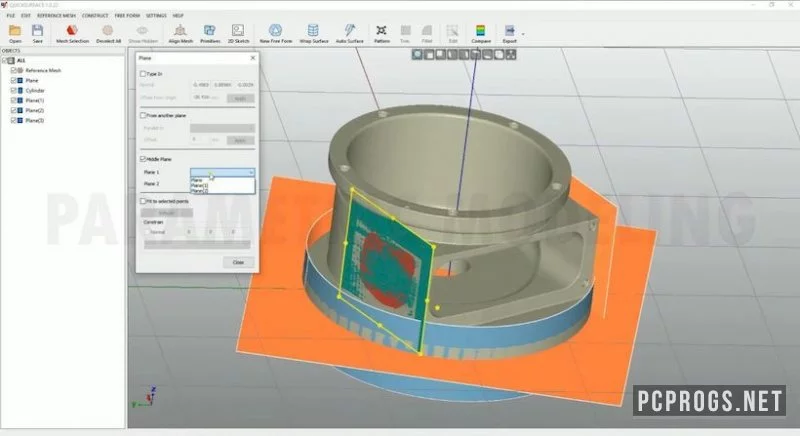Select the Reference Mesh label in tree
This screenshot has width=800, height=436.
click(43, 70)
